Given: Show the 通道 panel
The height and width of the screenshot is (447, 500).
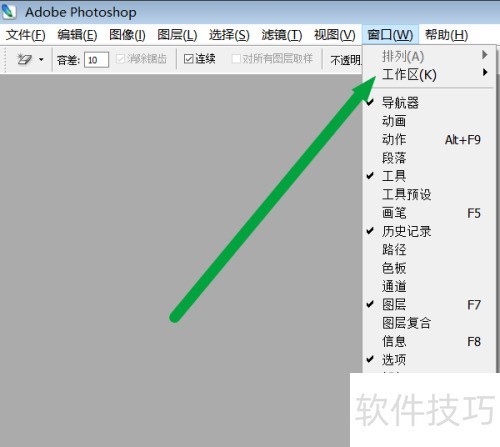Looking at the screenshot, I should click(428, 286).
